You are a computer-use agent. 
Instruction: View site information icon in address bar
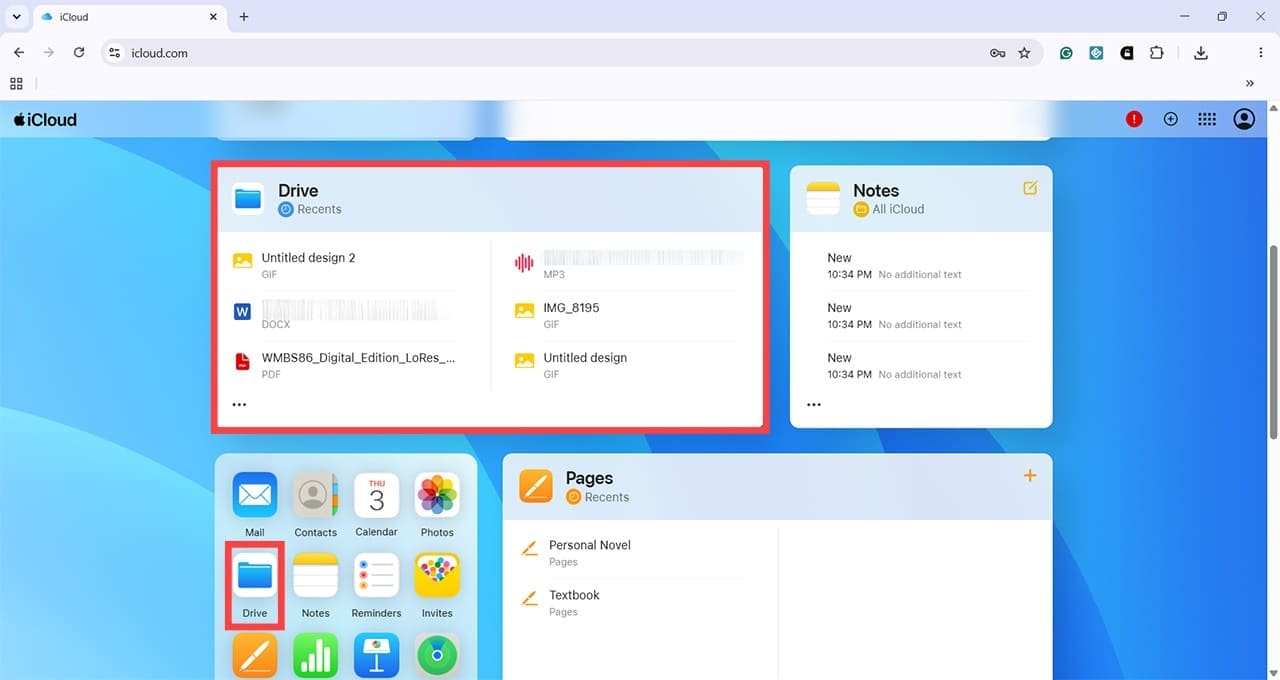(115, 53)
